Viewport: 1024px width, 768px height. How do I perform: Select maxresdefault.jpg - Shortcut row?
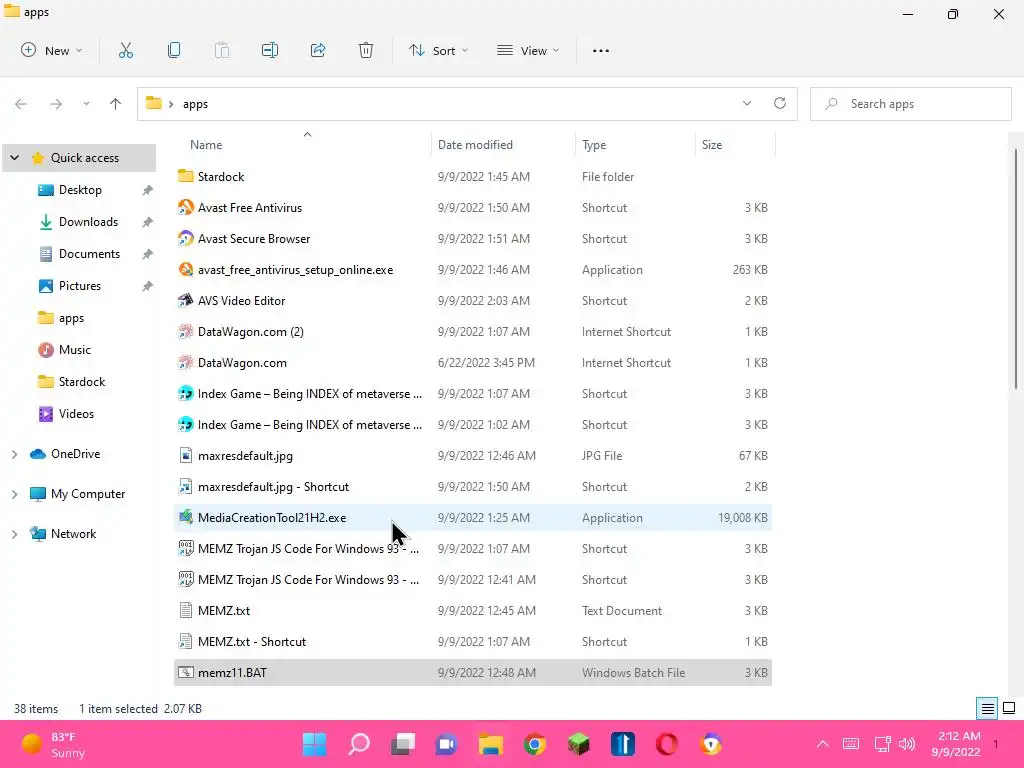tap(473, 487)
